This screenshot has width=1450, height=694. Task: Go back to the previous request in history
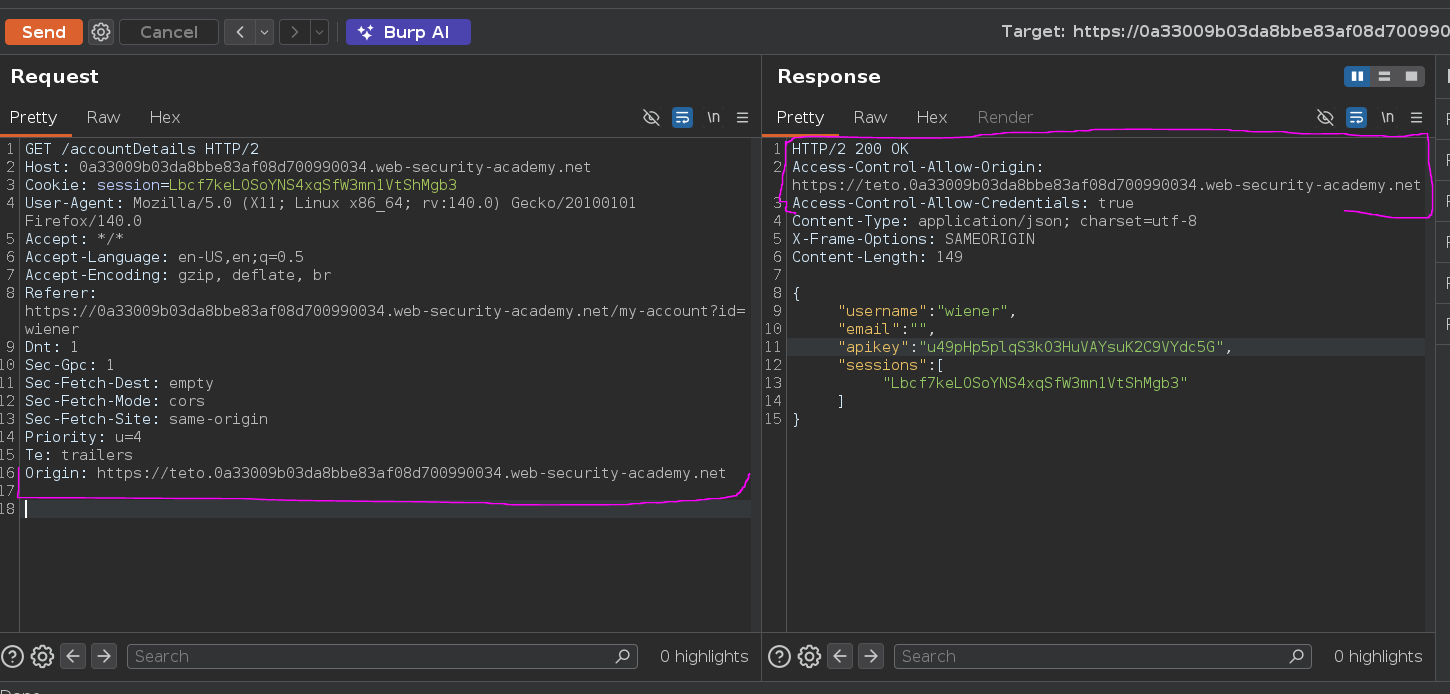240,32
